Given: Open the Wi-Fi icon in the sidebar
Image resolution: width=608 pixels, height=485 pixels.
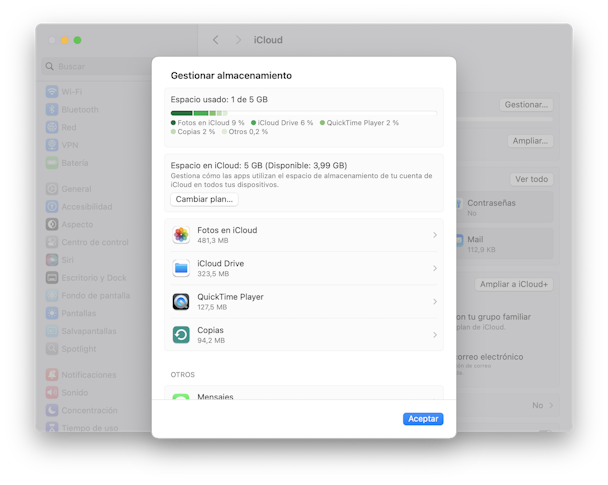Looking at the screenshot, I should (x=52, y=92).
